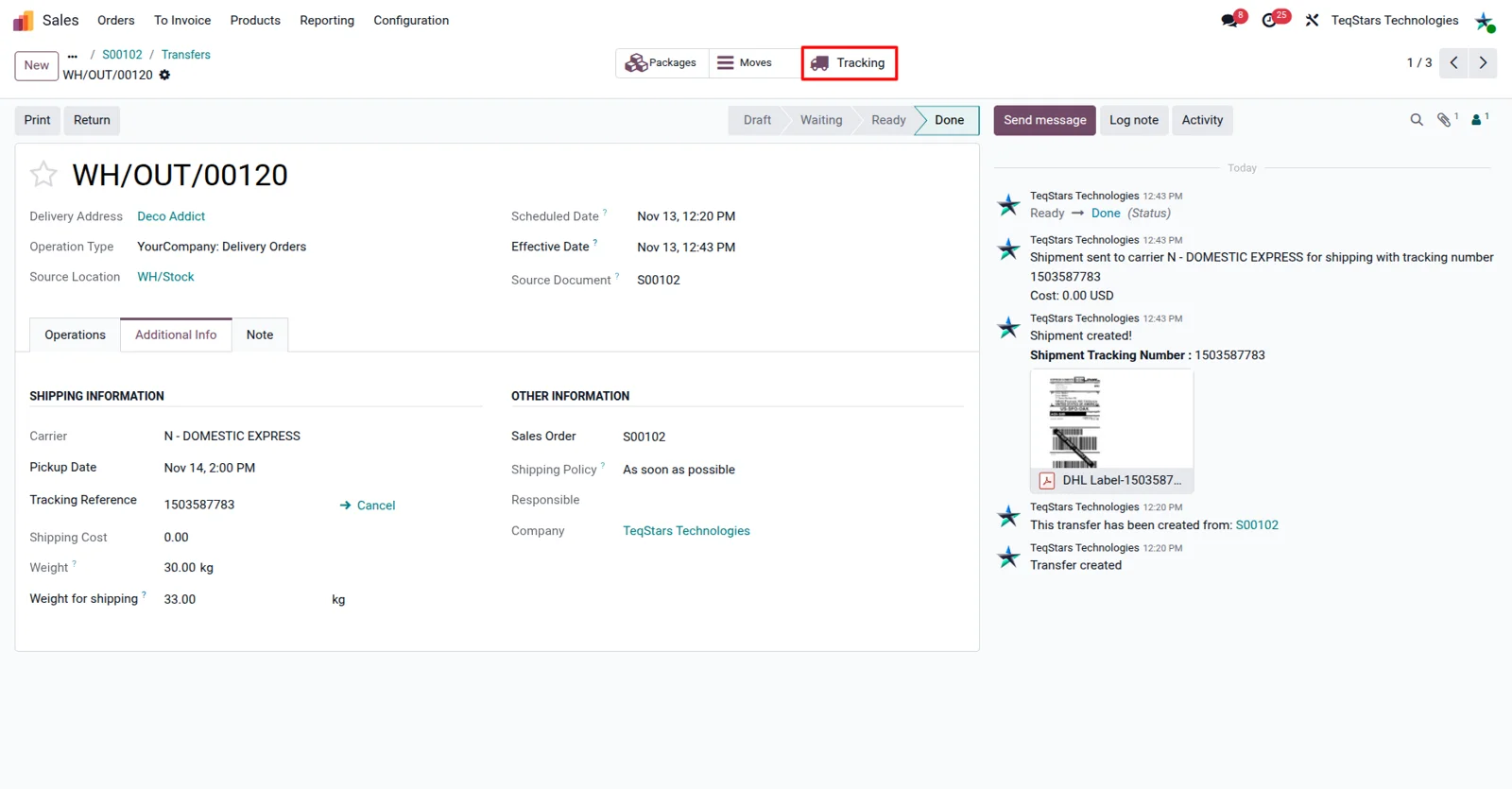
Task: Go to the next record arrow
Action: coord(1484,62)
